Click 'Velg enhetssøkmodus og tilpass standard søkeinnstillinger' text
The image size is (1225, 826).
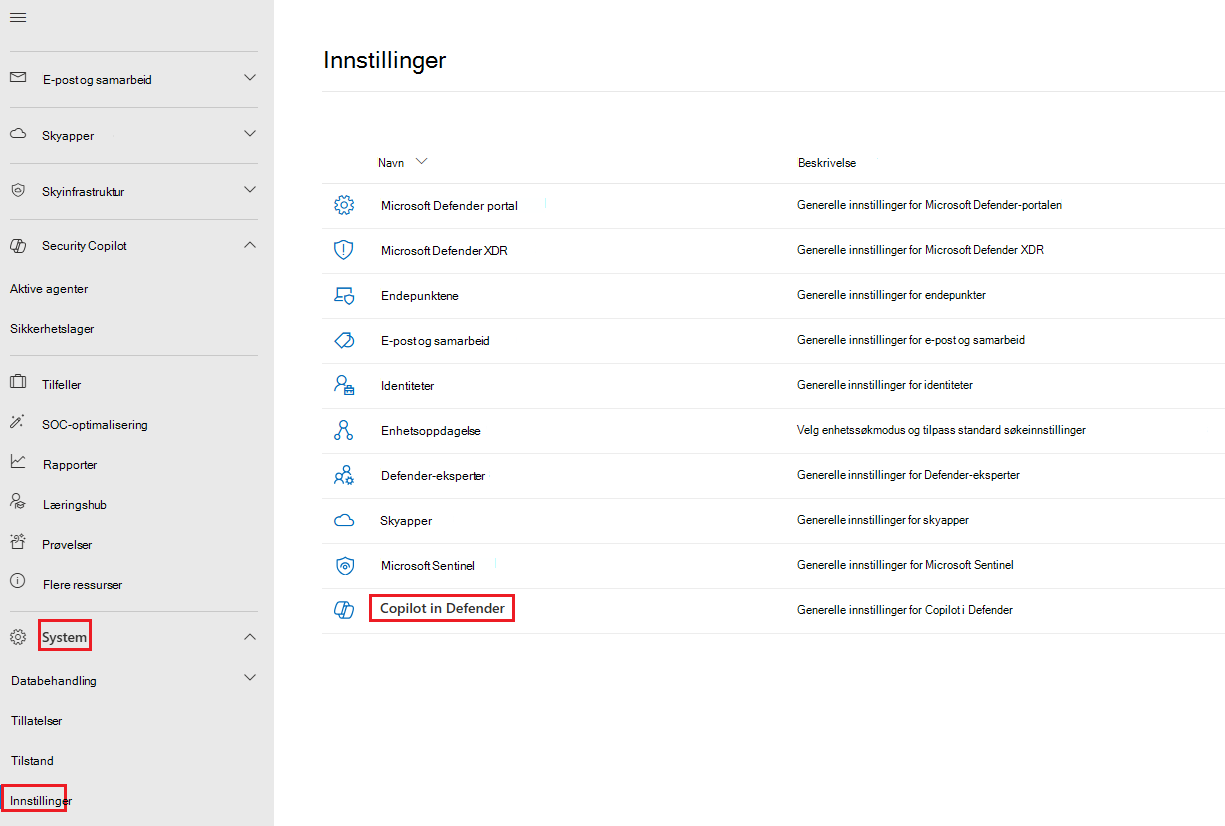(941, 430)
